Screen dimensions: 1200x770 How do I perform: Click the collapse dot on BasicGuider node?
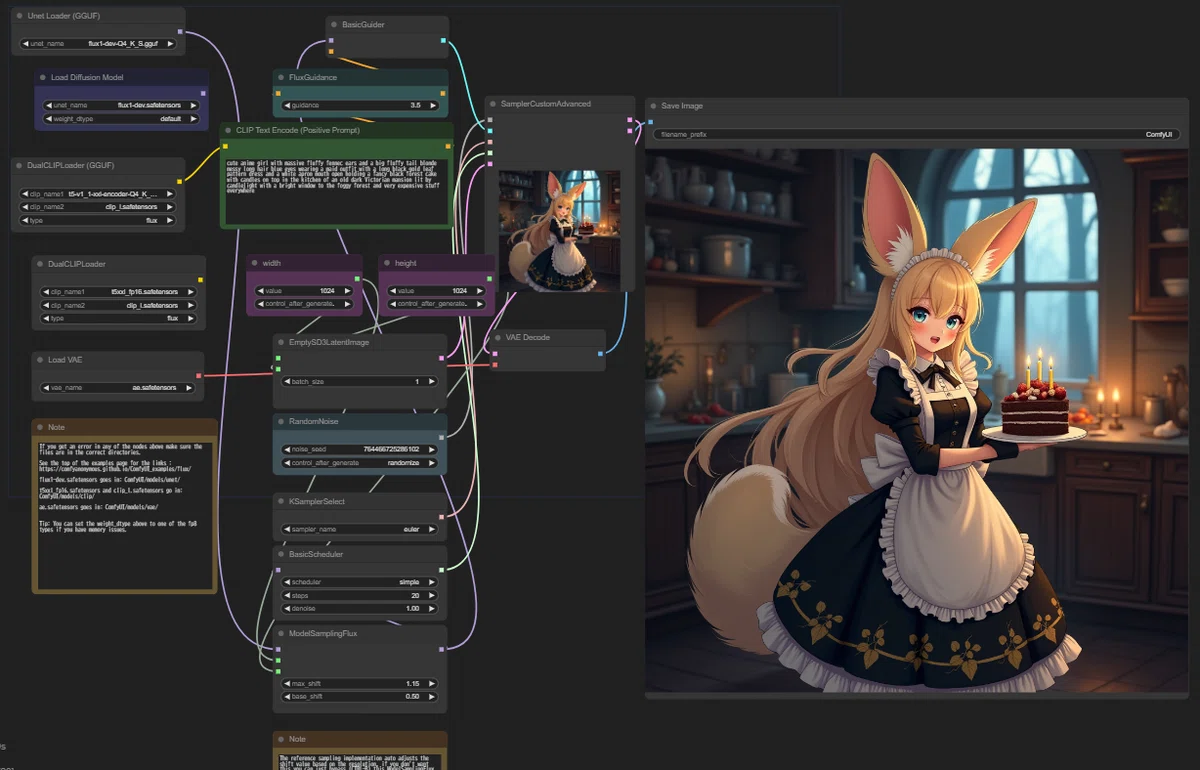point(334,24)
